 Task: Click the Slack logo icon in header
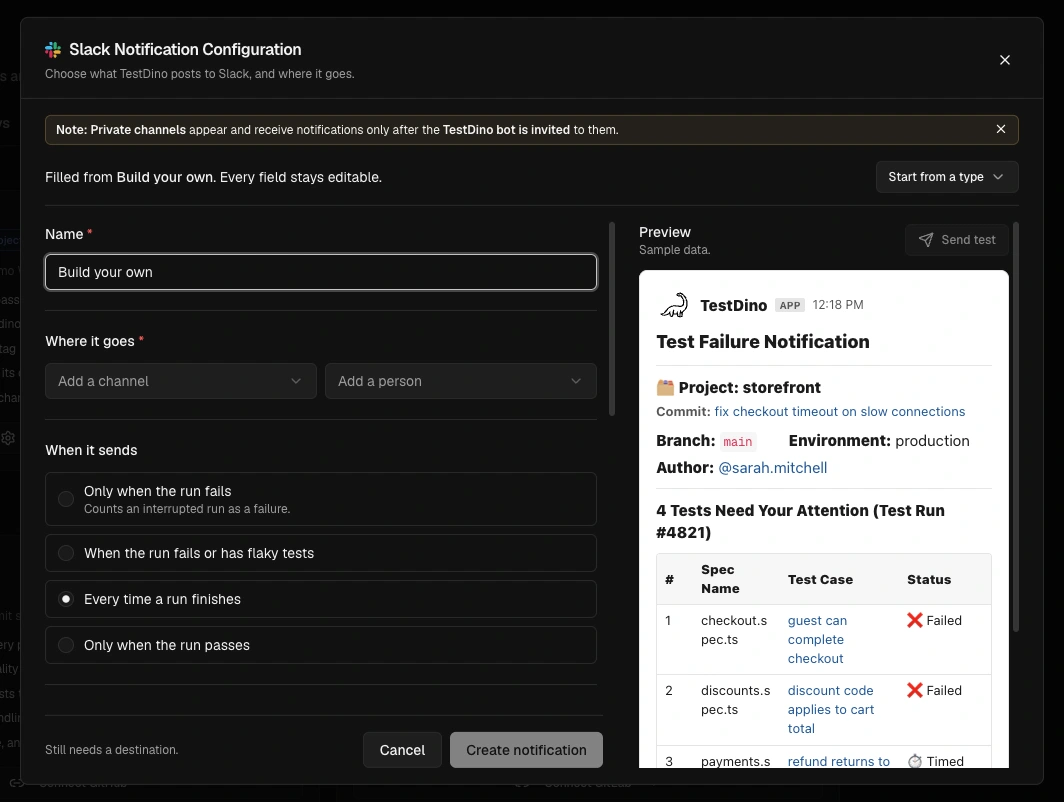(53, 50)
